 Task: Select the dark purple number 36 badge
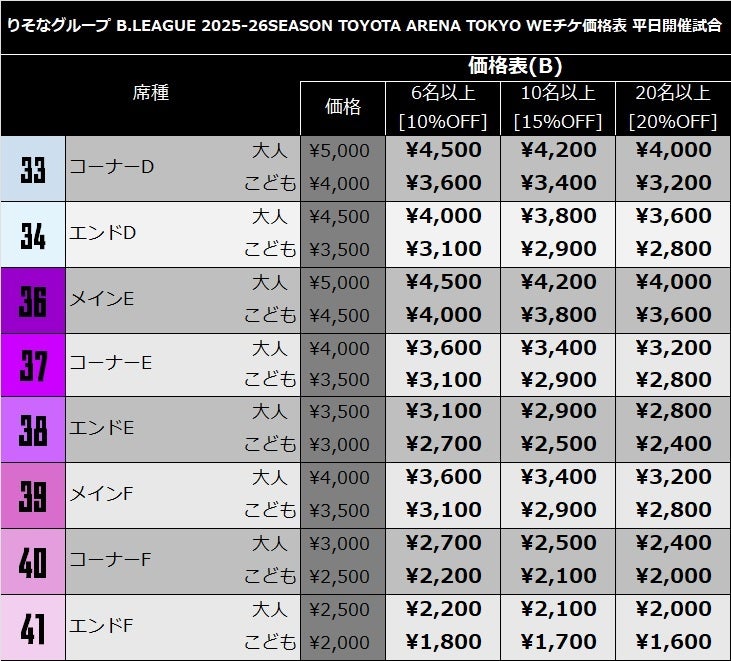[x=33, y=299]
